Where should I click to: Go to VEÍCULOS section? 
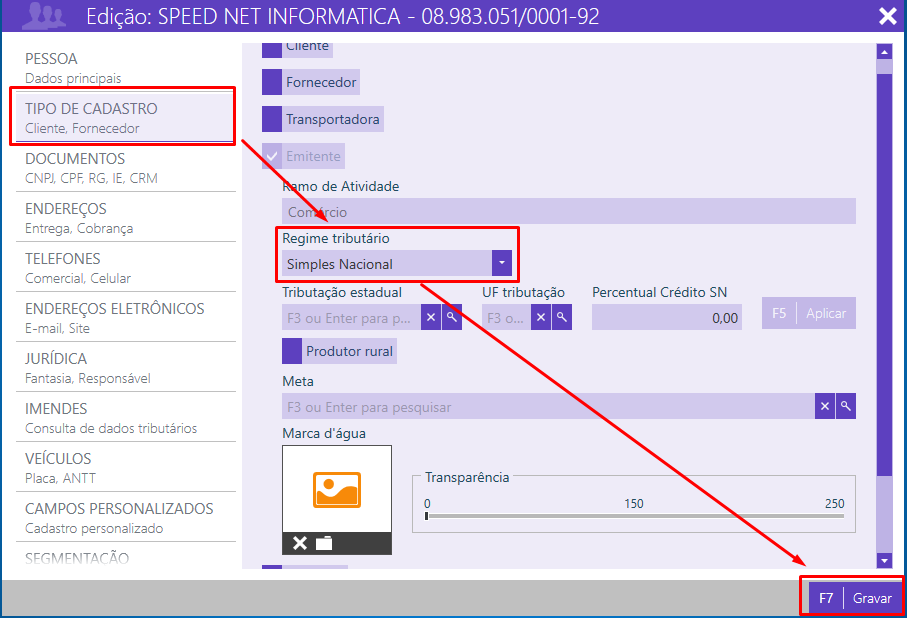tap(126, 468)
